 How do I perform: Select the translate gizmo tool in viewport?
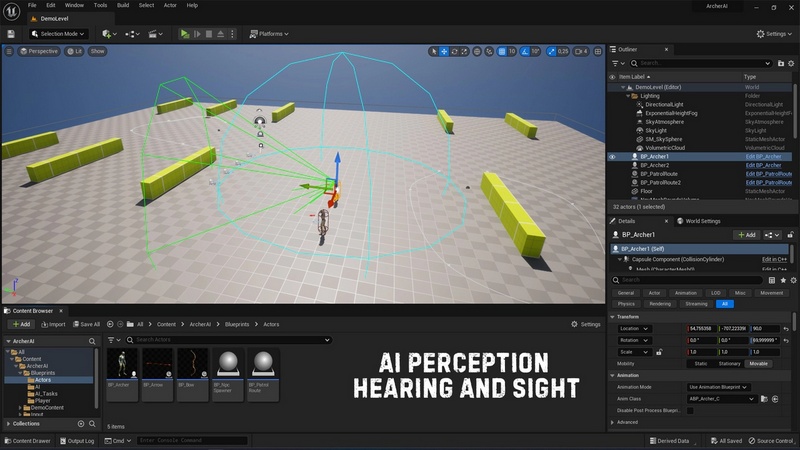444,51
